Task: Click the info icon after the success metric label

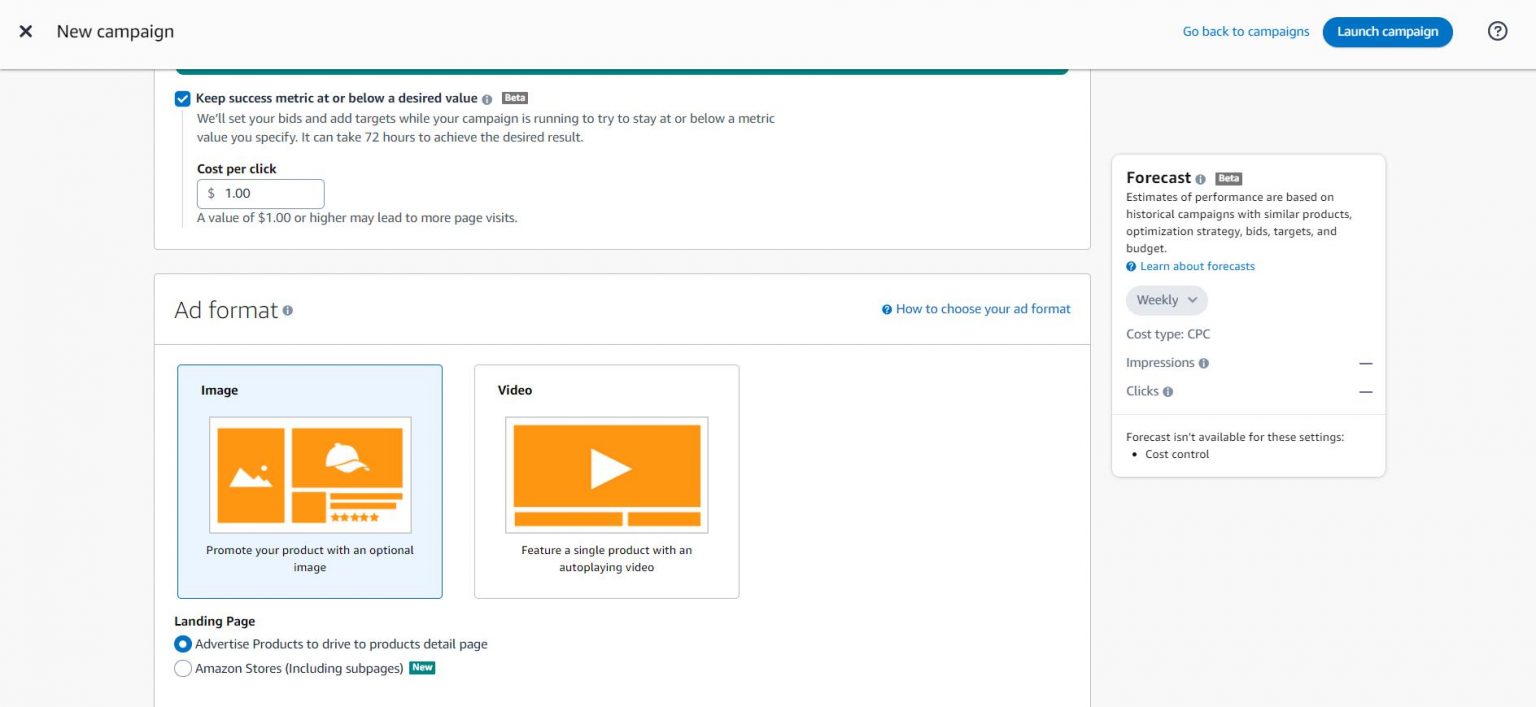Action: tap(486, 98)
